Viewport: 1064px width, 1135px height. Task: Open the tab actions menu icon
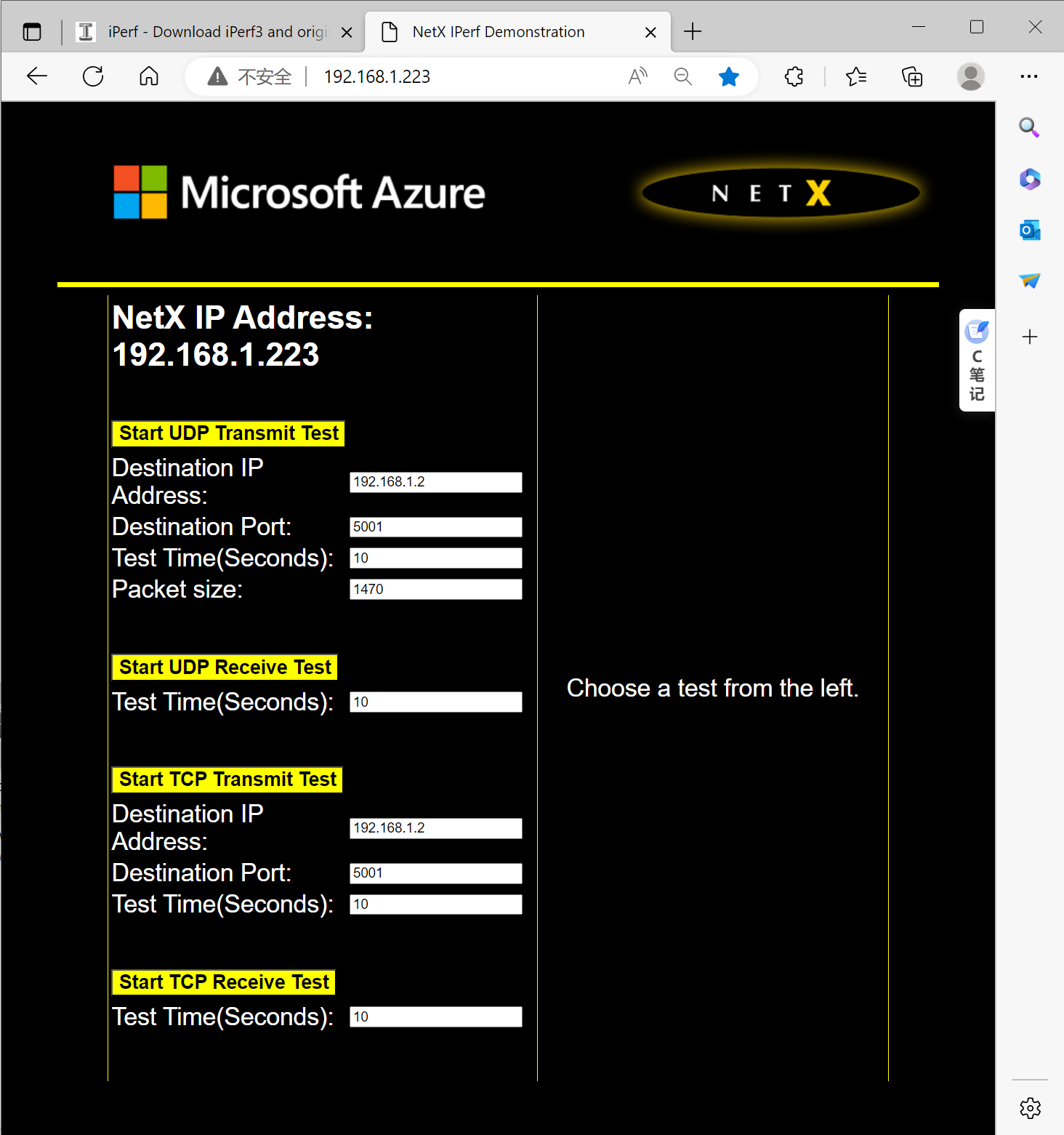pyautogui.click(x=32, y=32)
